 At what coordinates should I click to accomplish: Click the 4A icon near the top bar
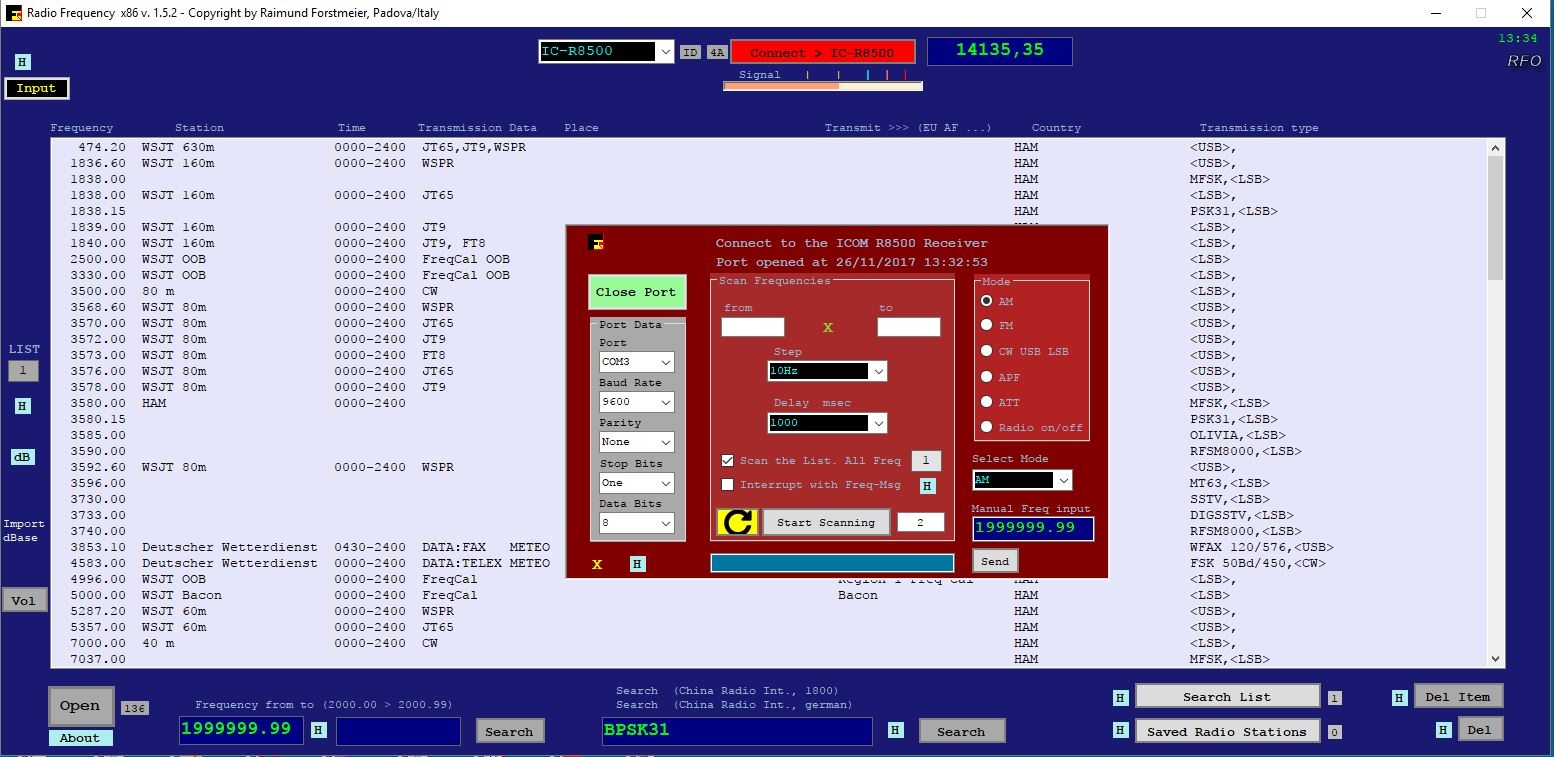tap(715, 51)
